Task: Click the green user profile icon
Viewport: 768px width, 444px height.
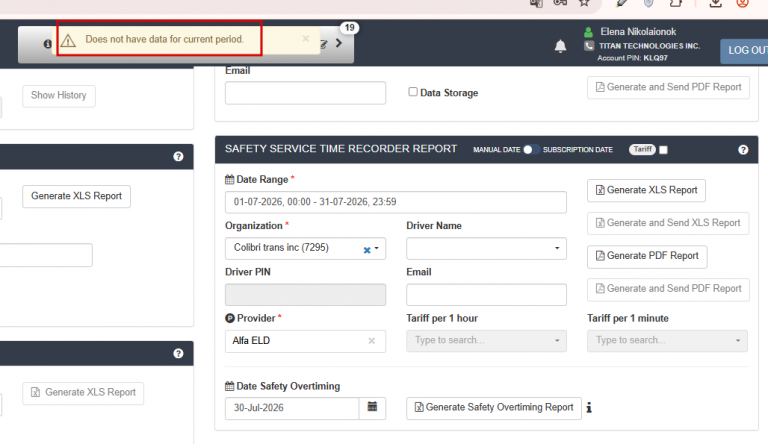Action: click(x=588, y=32)
